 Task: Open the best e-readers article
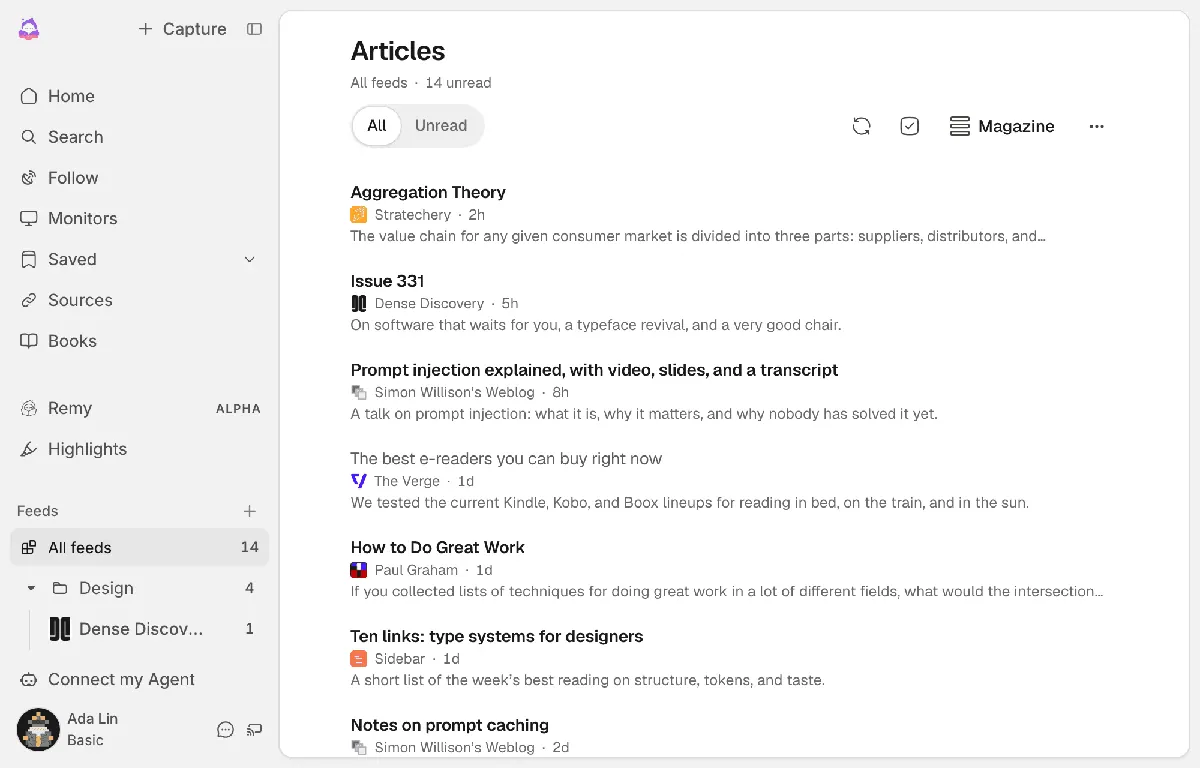pyautogui.click(x=506, y=459)
